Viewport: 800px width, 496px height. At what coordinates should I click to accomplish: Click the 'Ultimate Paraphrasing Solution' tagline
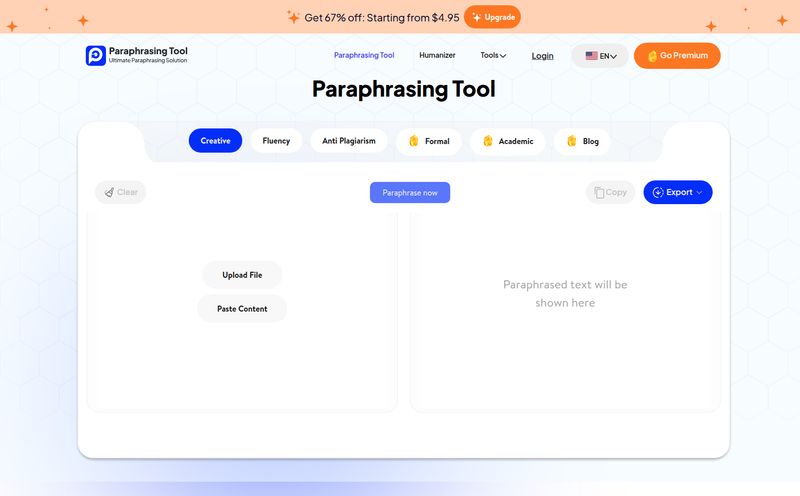tap(148, 60)
